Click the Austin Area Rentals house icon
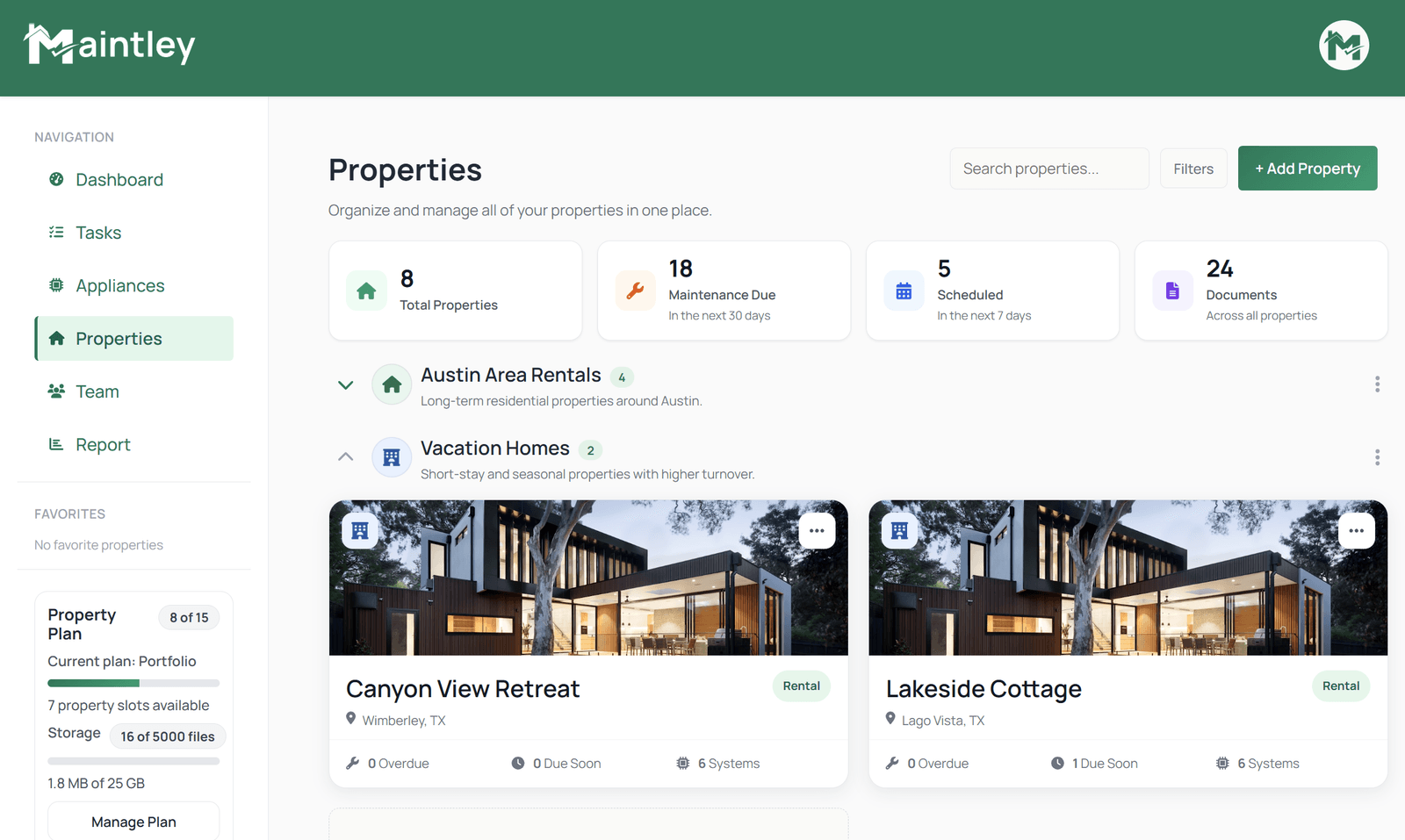This screenshot has width=1405, height=840. point(392,384)
